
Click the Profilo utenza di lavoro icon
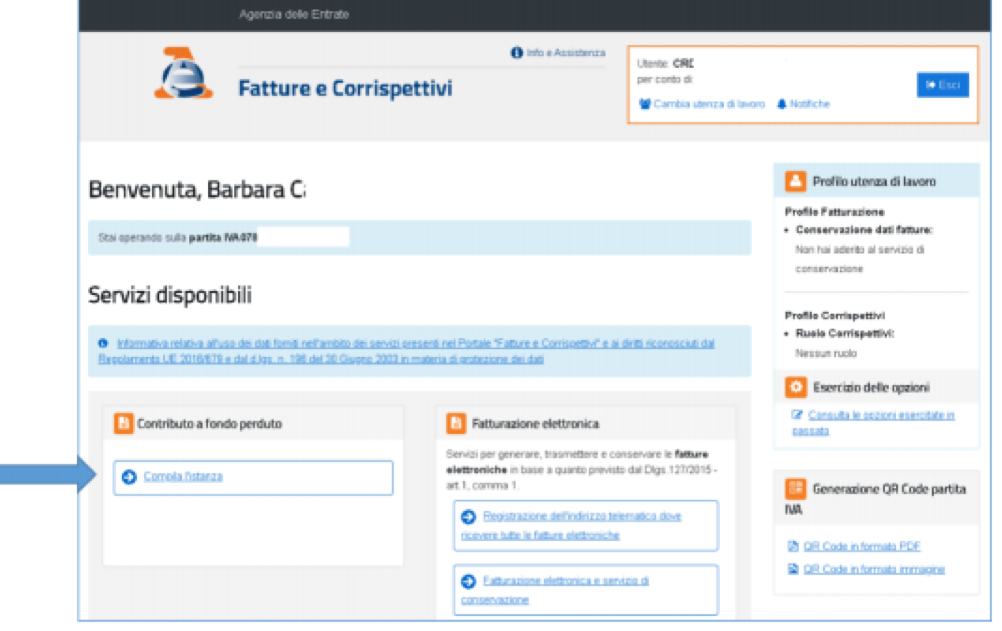click(796, 181)
